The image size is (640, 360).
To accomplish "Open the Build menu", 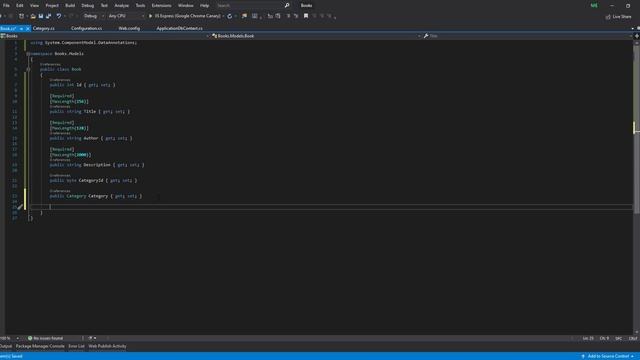I will [x=70, y=6].
